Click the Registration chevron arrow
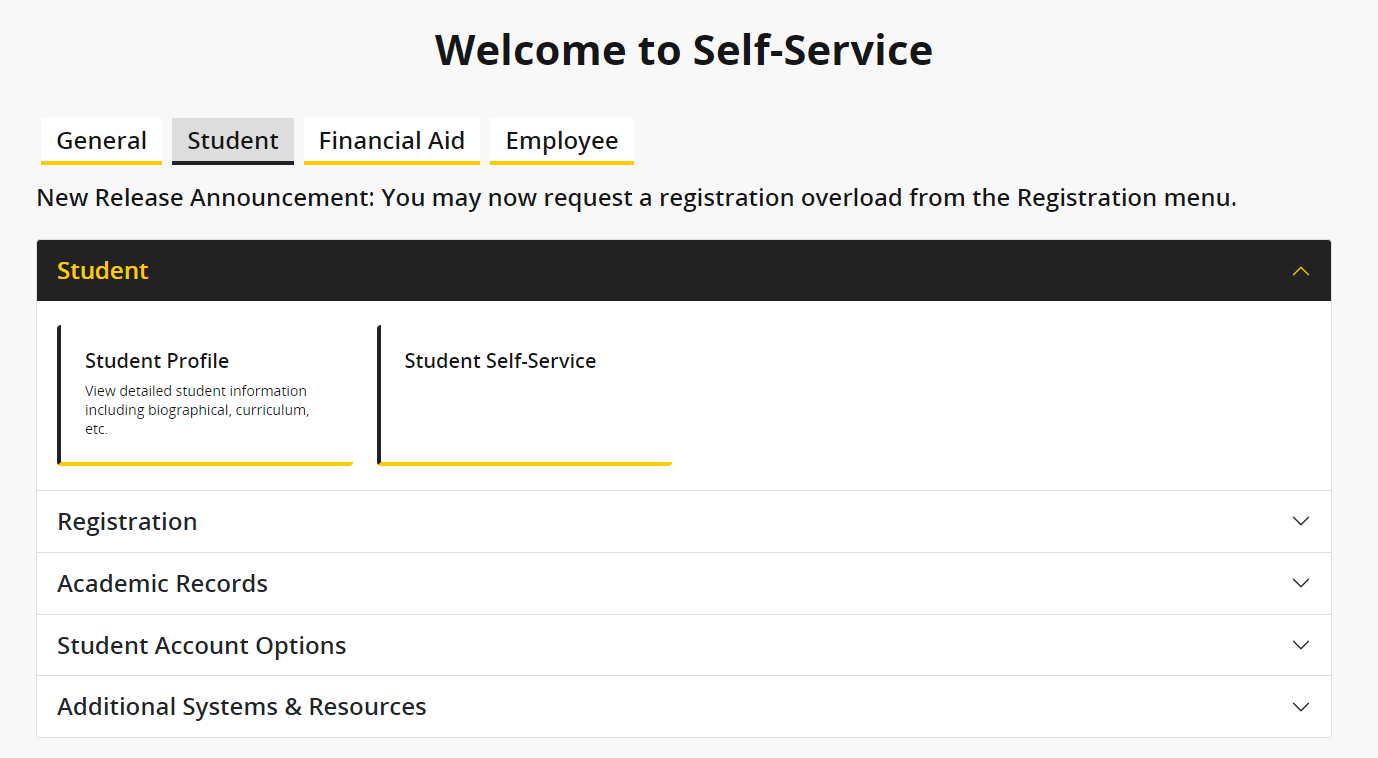1378x758 pixels. coord(1301,521)
